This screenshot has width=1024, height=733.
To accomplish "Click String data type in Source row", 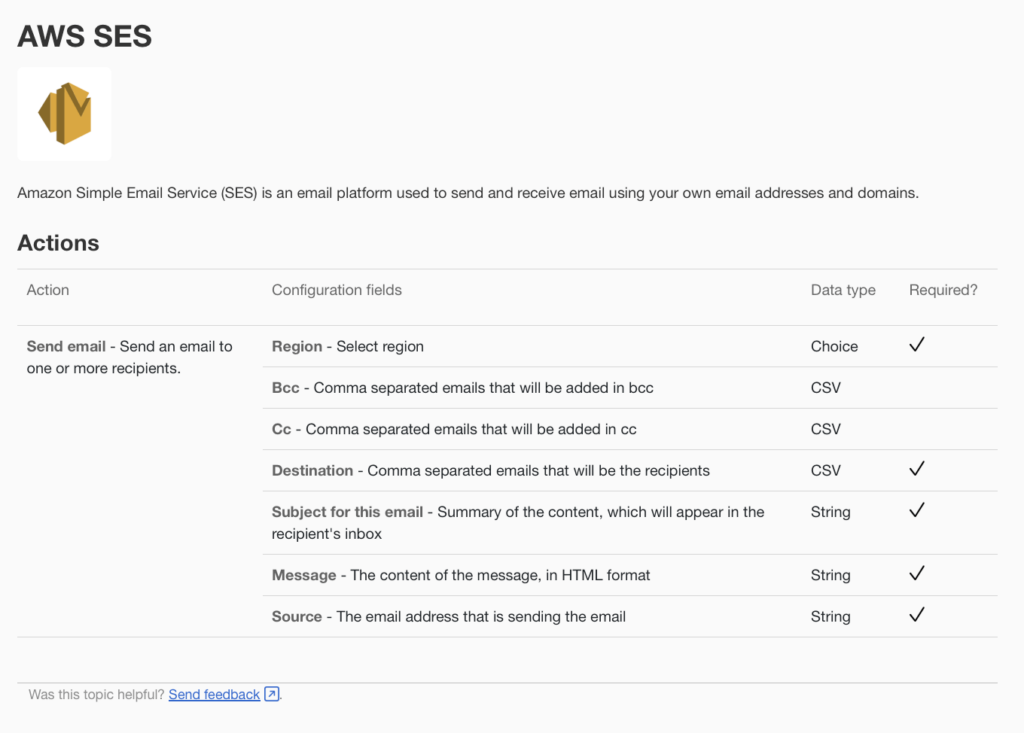I will (830, 617).
